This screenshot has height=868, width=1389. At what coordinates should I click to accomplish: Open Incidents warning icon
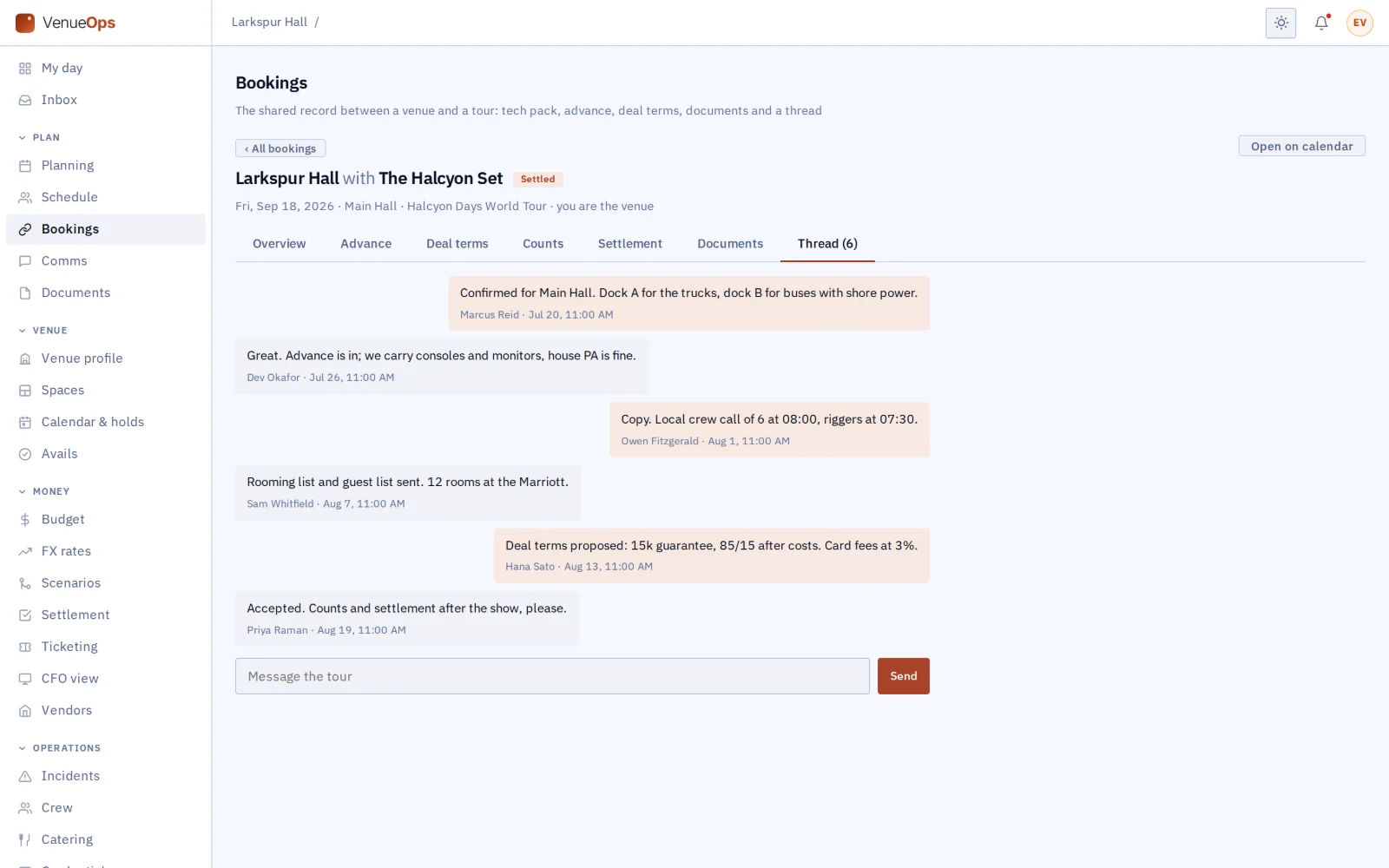point(25,775)
